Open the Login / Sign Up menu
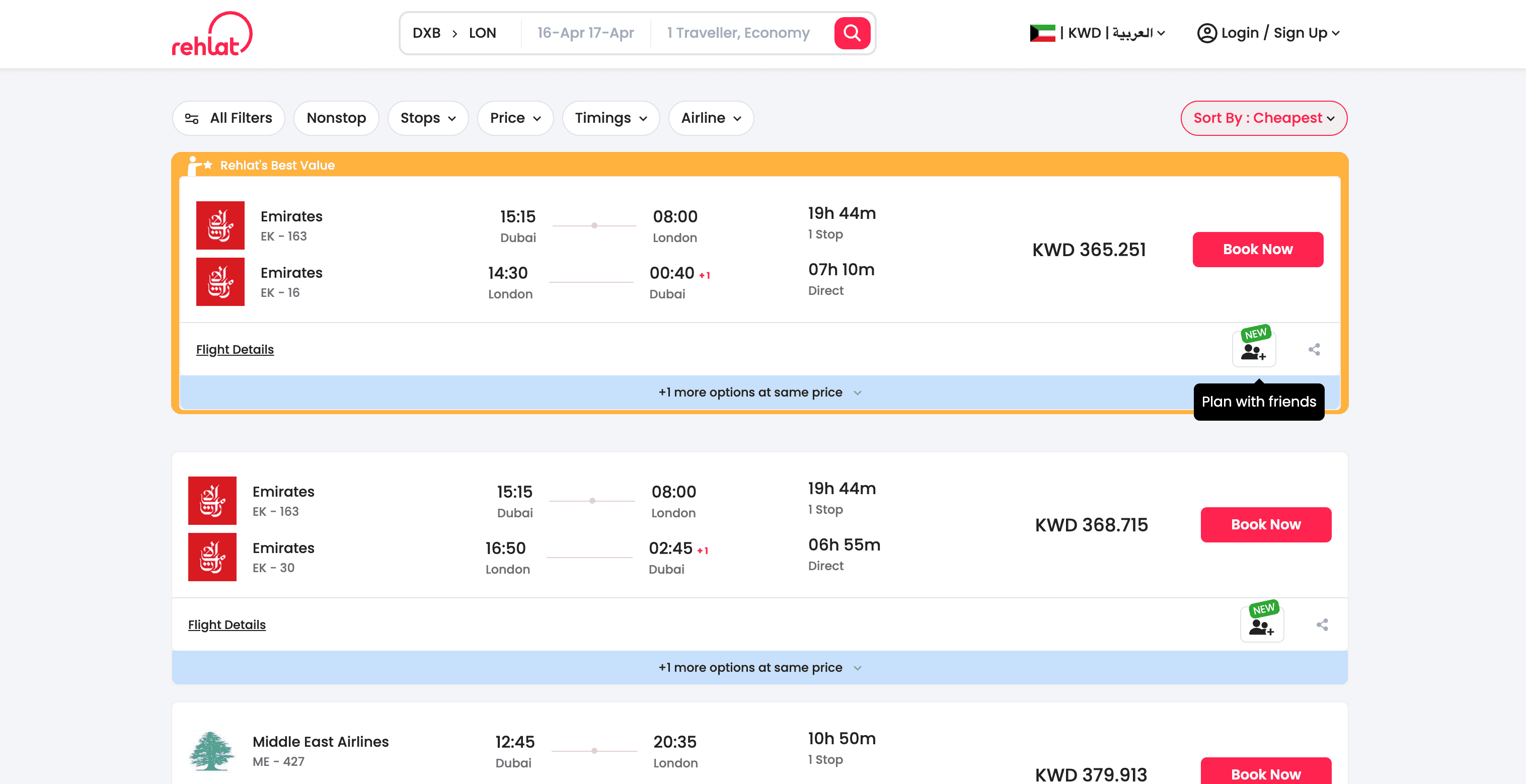Image resolution: width=1526 pixels, height=784 pixels. (1274, 33)
